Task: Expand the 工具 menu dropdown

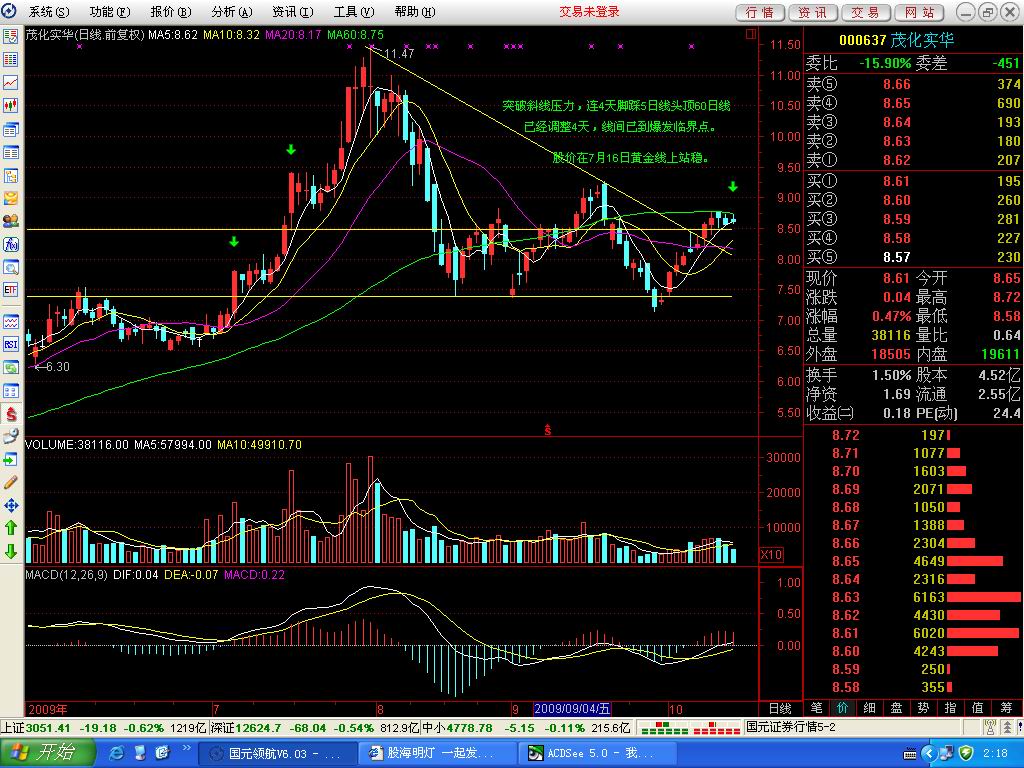Action: tap(353, 12)
